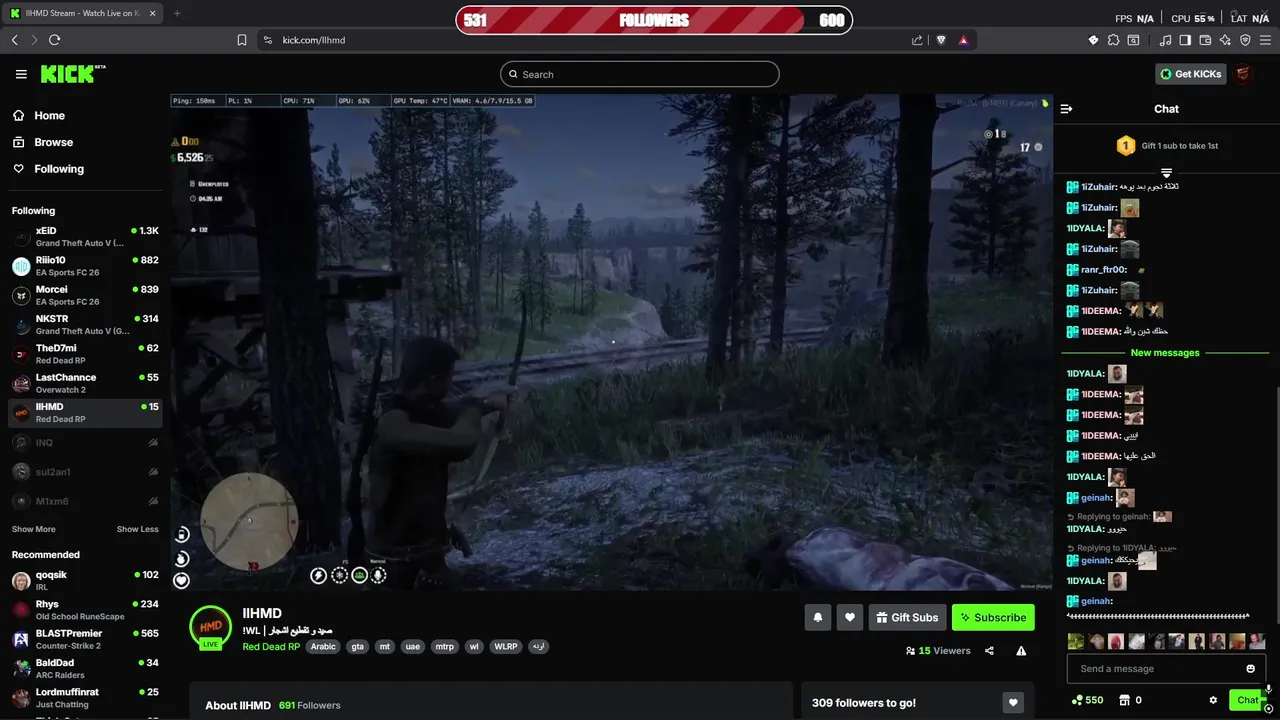The width and height of the screenshot is (1280, 720).
Task: Click heart in followers goal panel
Action: pyautogui.click(x=1013, y=703)
